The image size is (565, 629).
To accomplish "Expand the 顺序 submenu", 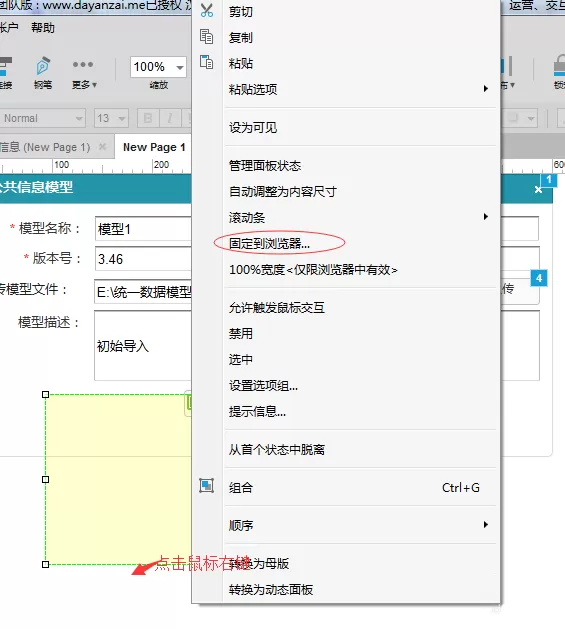I will 346,525.
